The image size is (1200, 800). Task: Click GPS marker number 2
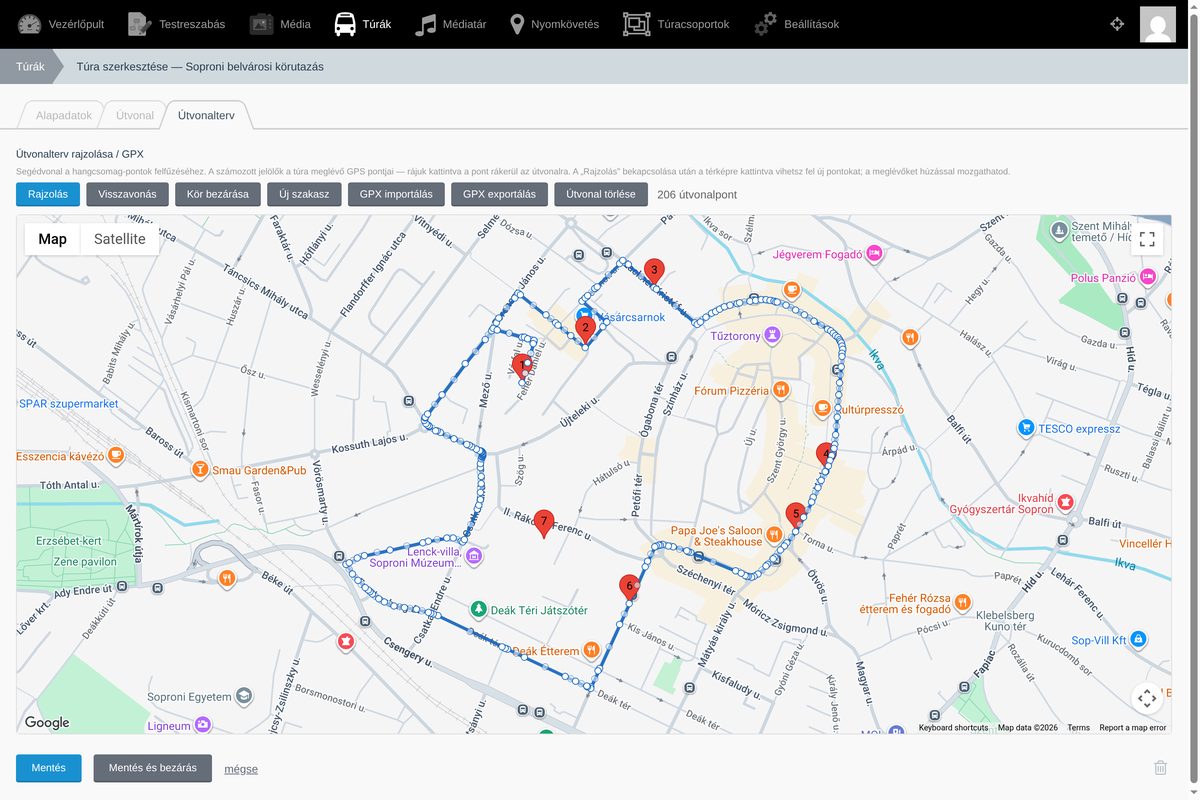click(x=586, y=329)
